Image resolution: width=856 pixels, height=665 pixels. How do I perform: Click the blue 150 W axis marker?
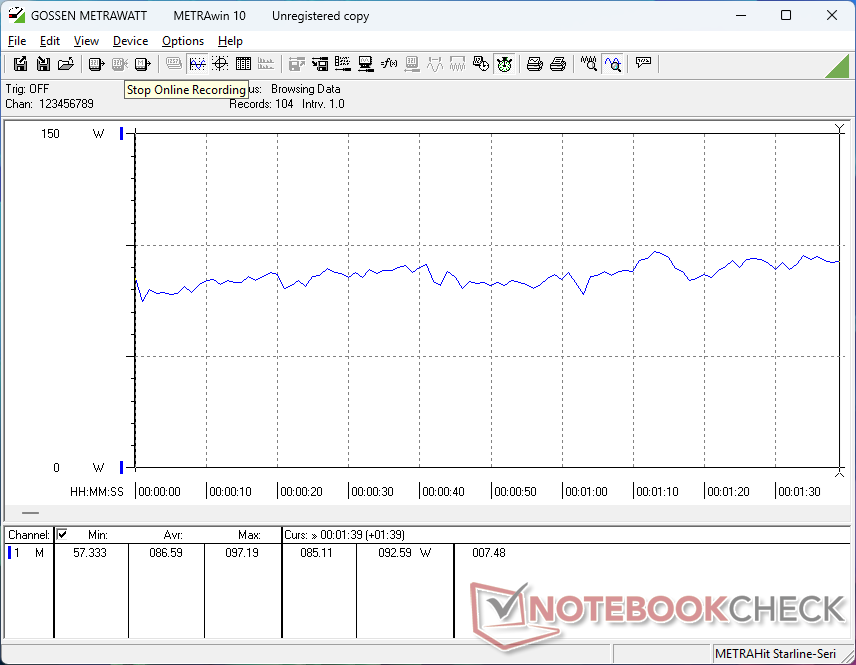click(122, 134)
